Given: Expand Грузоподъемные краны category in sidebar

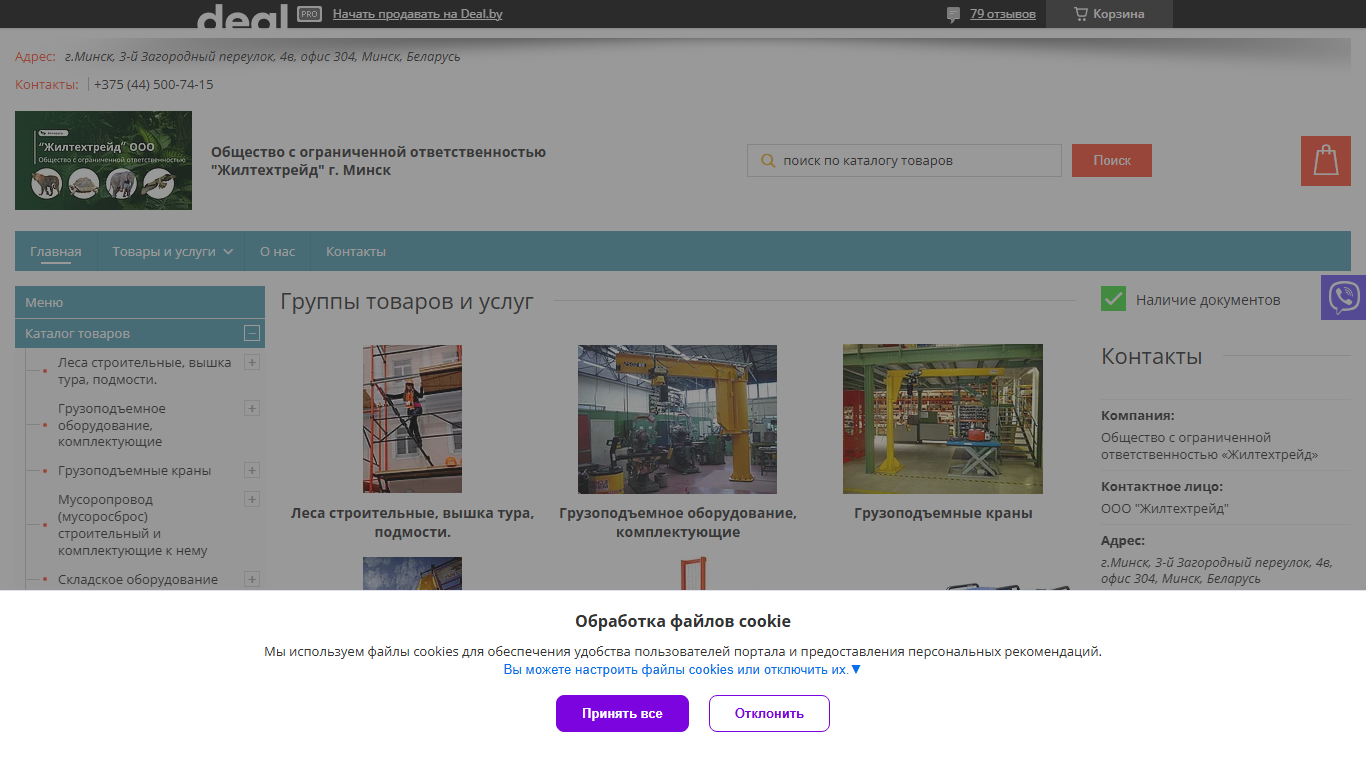Looking at the screenshot, I should point(252,470).
